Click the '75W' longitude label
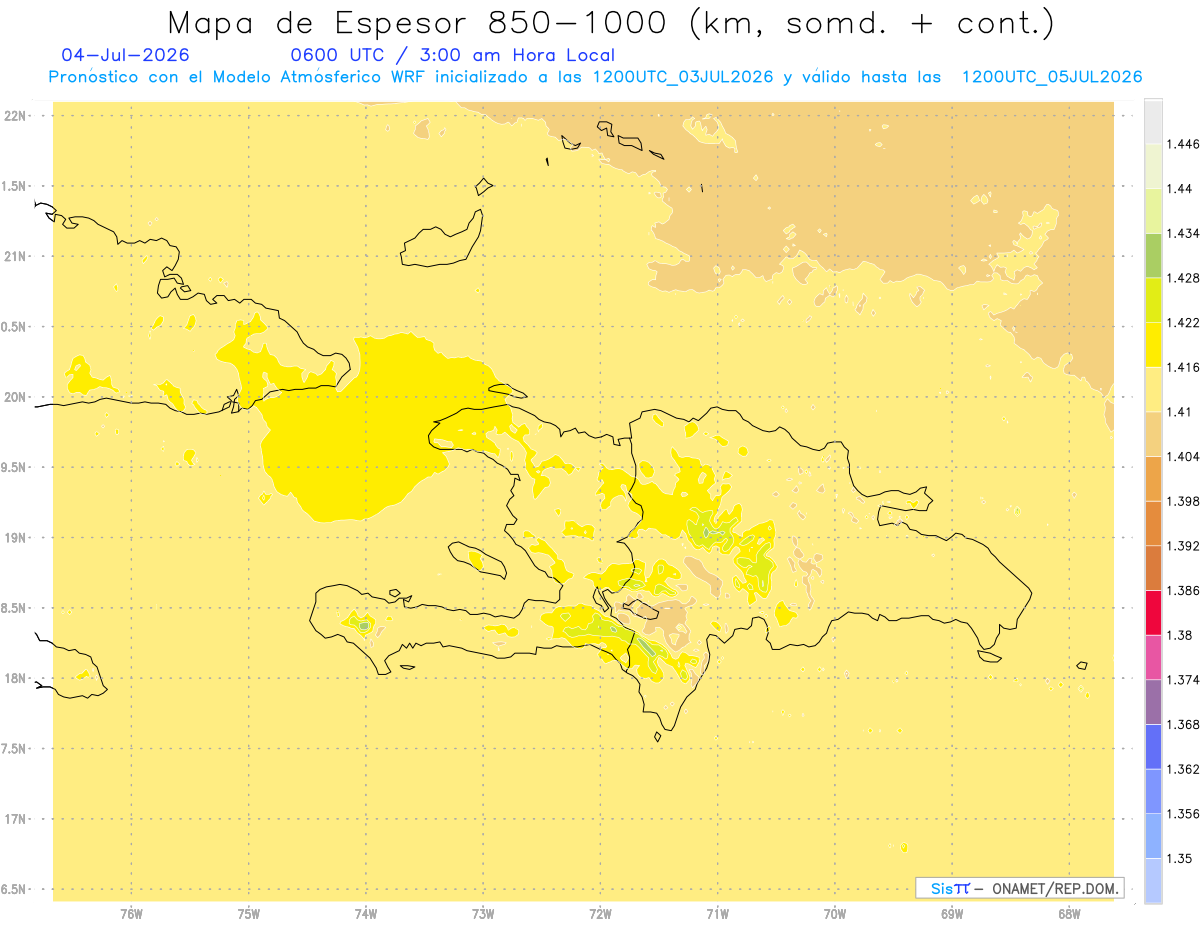This screenshot has height=927, width=1200. coord(249,914)
